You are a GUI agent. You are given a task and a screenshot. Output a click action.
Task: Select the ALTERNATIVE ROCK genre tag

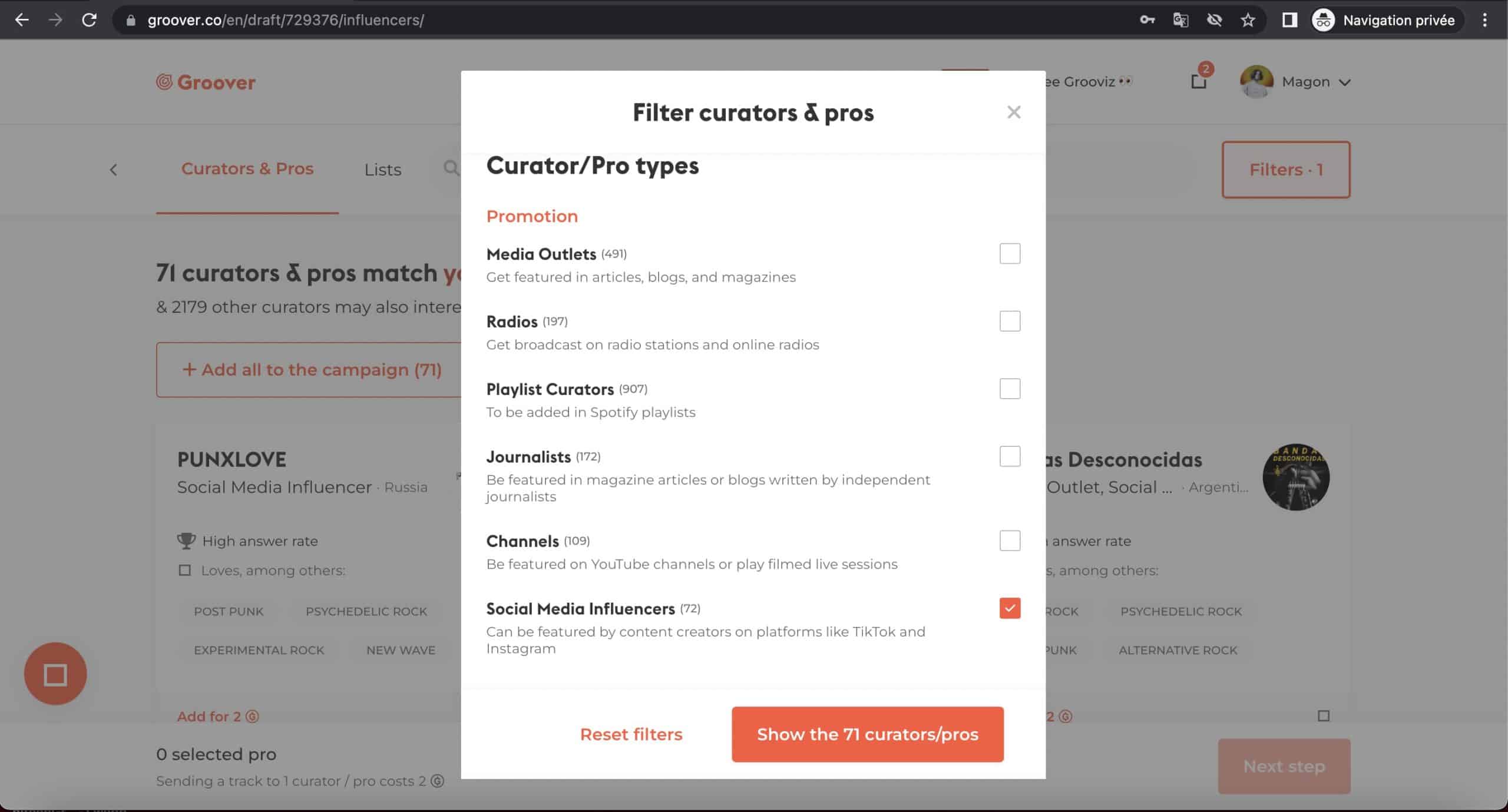point(1178,650)
